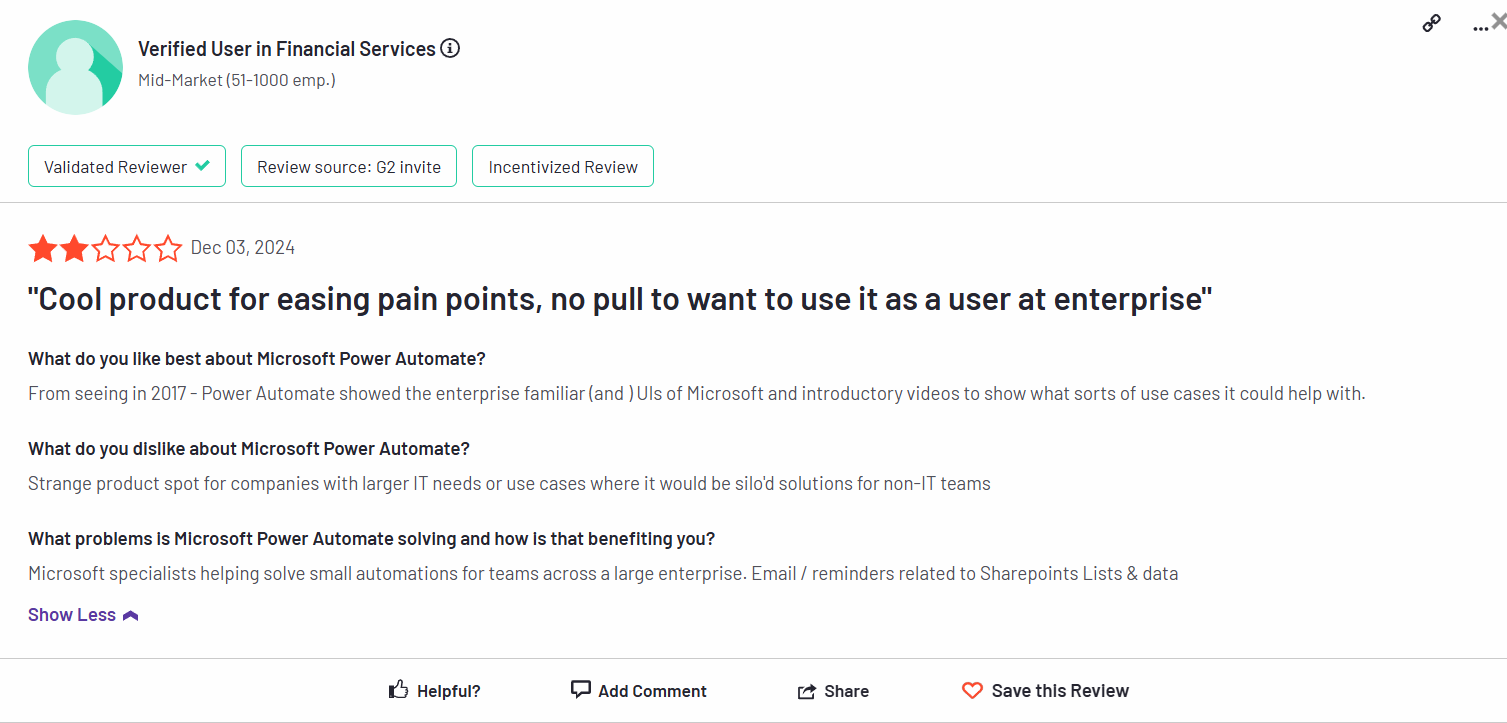Click the Dec 03, 2024 review date
The width and height of the screenshot is (1507, 723).
pyautogui.click(x=243, y=248)
